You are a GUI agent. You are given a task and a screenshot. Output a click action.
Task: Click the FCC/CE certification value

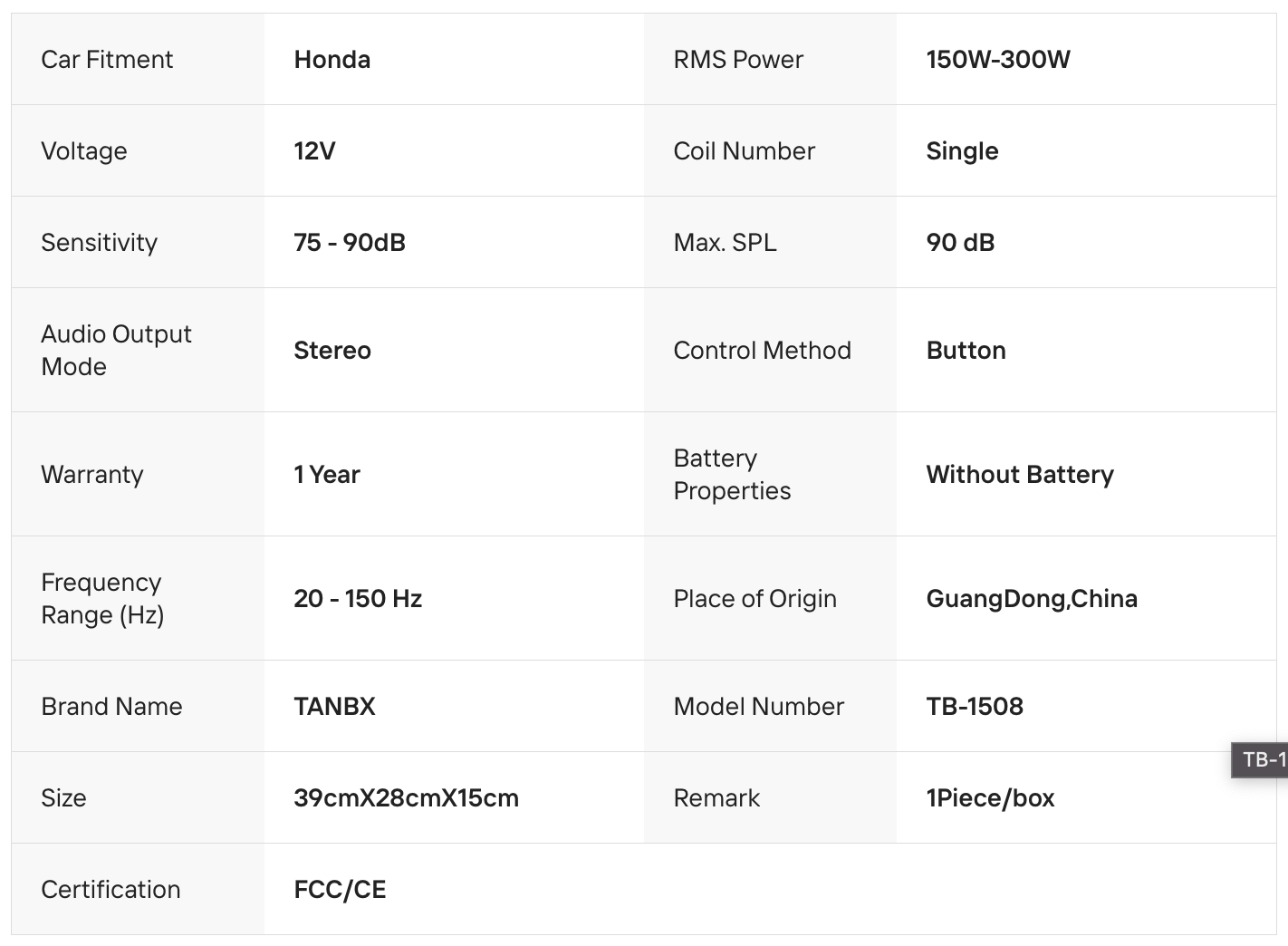340,890
